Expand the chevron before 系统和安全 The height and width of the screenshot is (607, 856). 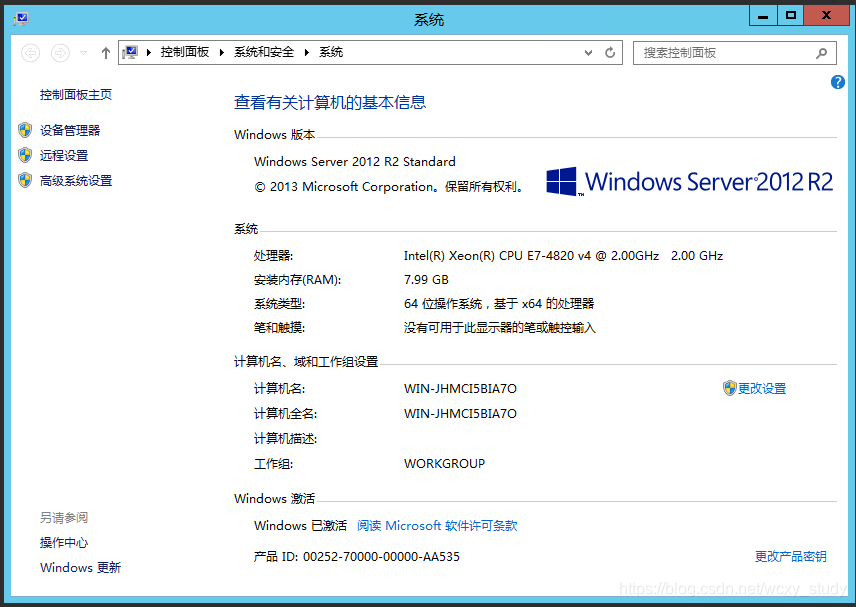click(x=222, y=52)
